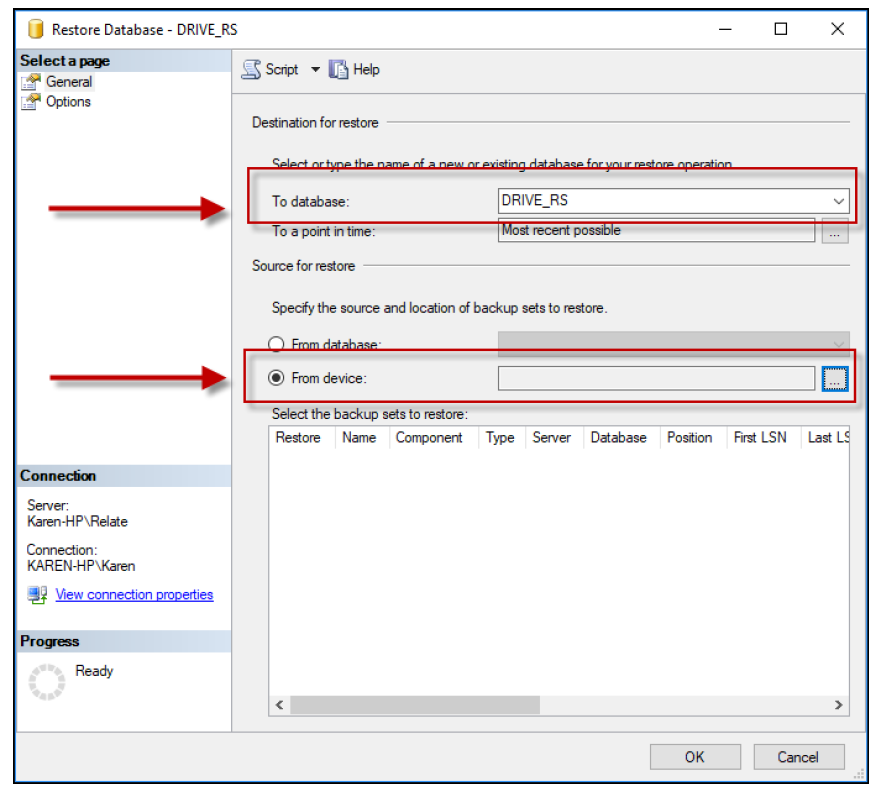Click the Restore Database title bar icon

35,29
